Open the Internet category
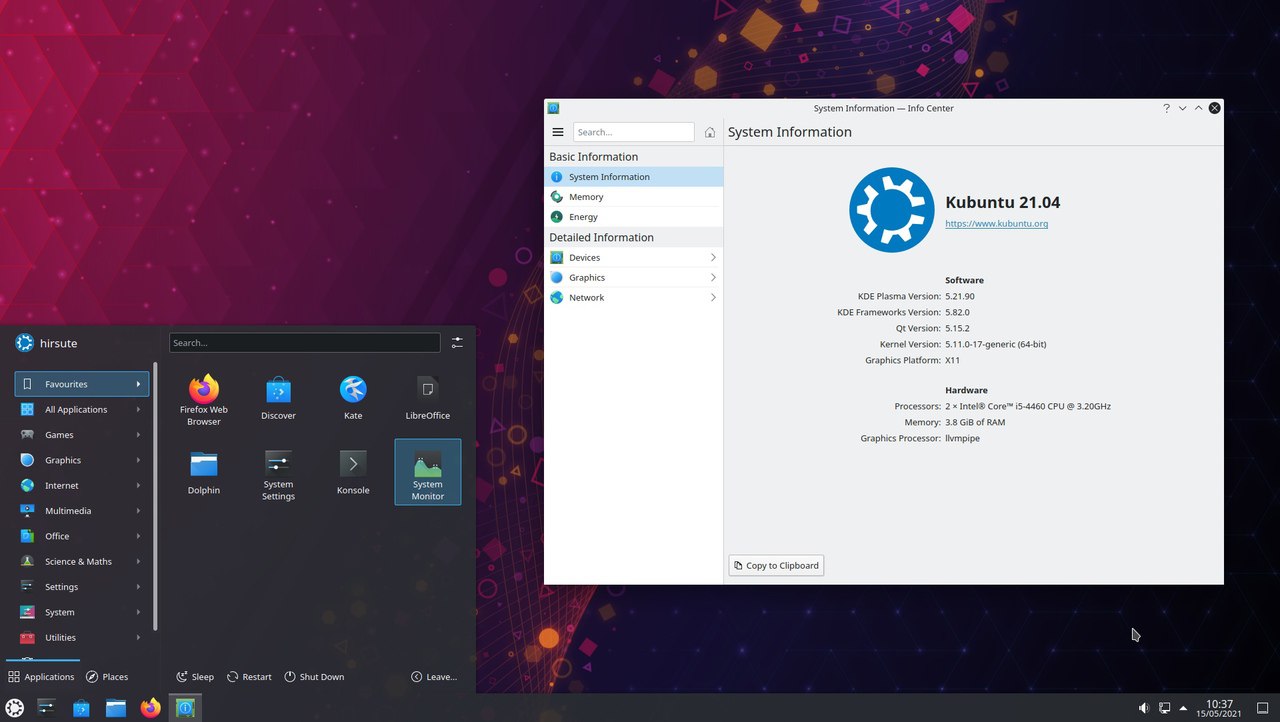The image size is (1280, 722). (82, 485)
